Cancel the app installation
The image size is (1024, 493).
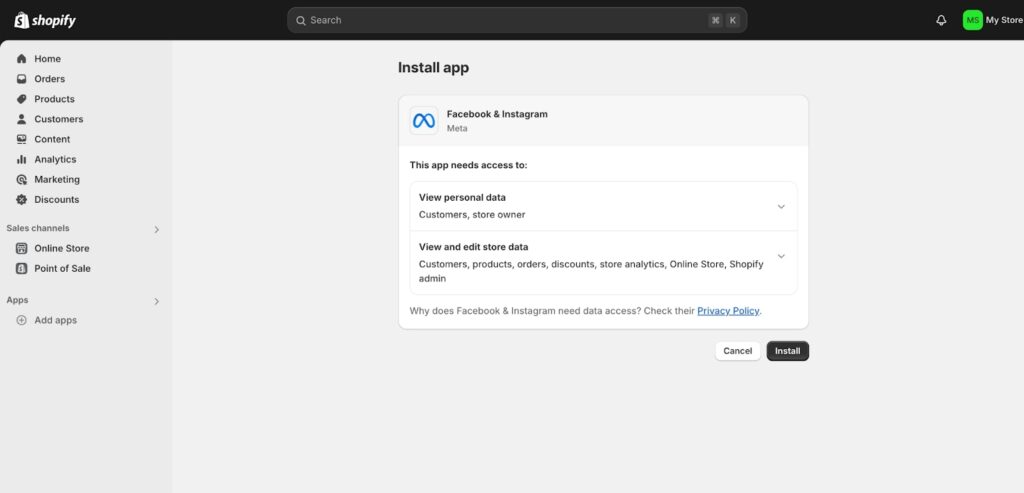(x=737, y=351)
